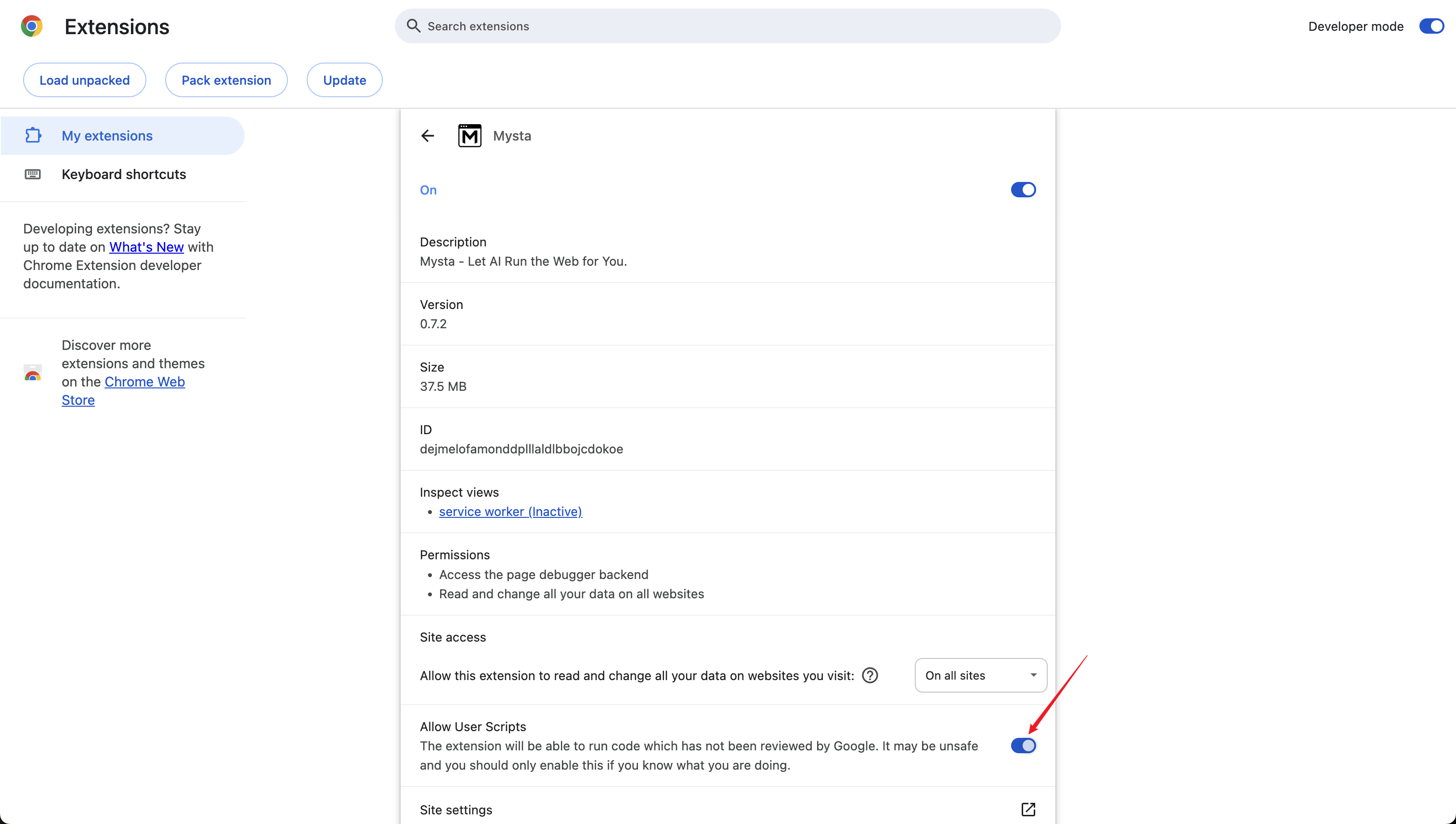The height and width of the screenshot is (824, 1456).
Task: Open the What's New link
Action: [x=146, y=247]
